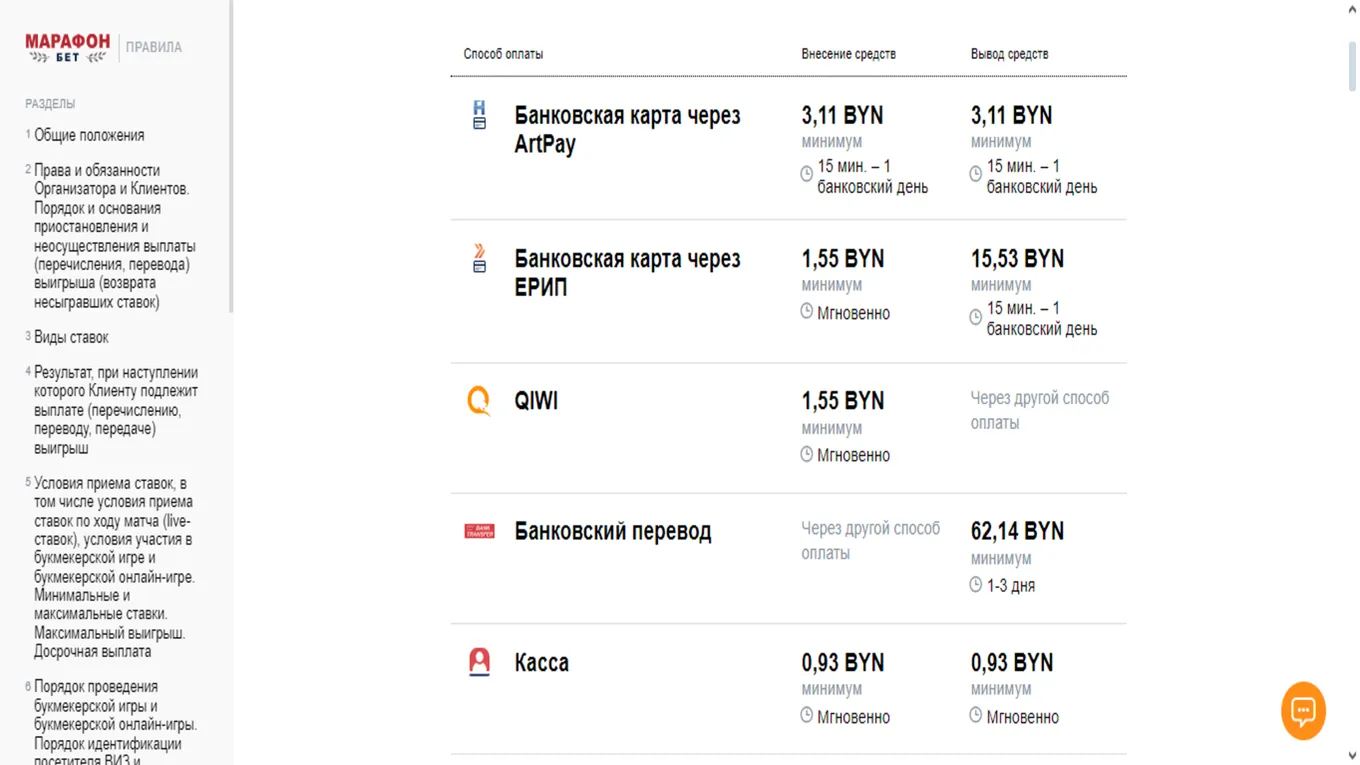The width and height of the screenshot is (1360, 765).
Task: Click the page scrollbar down arrow
Action: point(1352,757)
